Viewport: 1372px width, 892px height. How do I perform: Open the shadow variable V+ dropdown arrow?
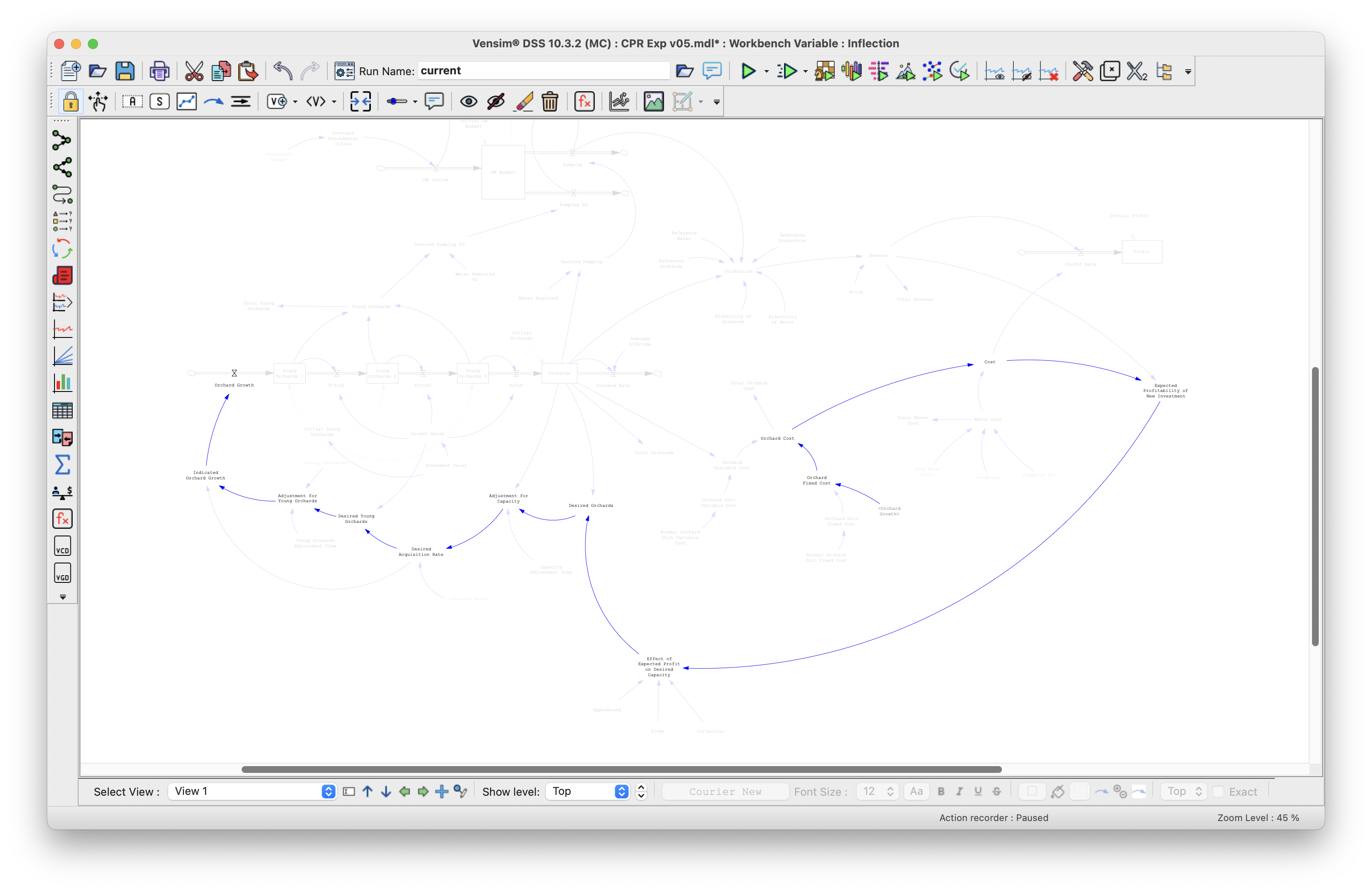pos(295,102)
